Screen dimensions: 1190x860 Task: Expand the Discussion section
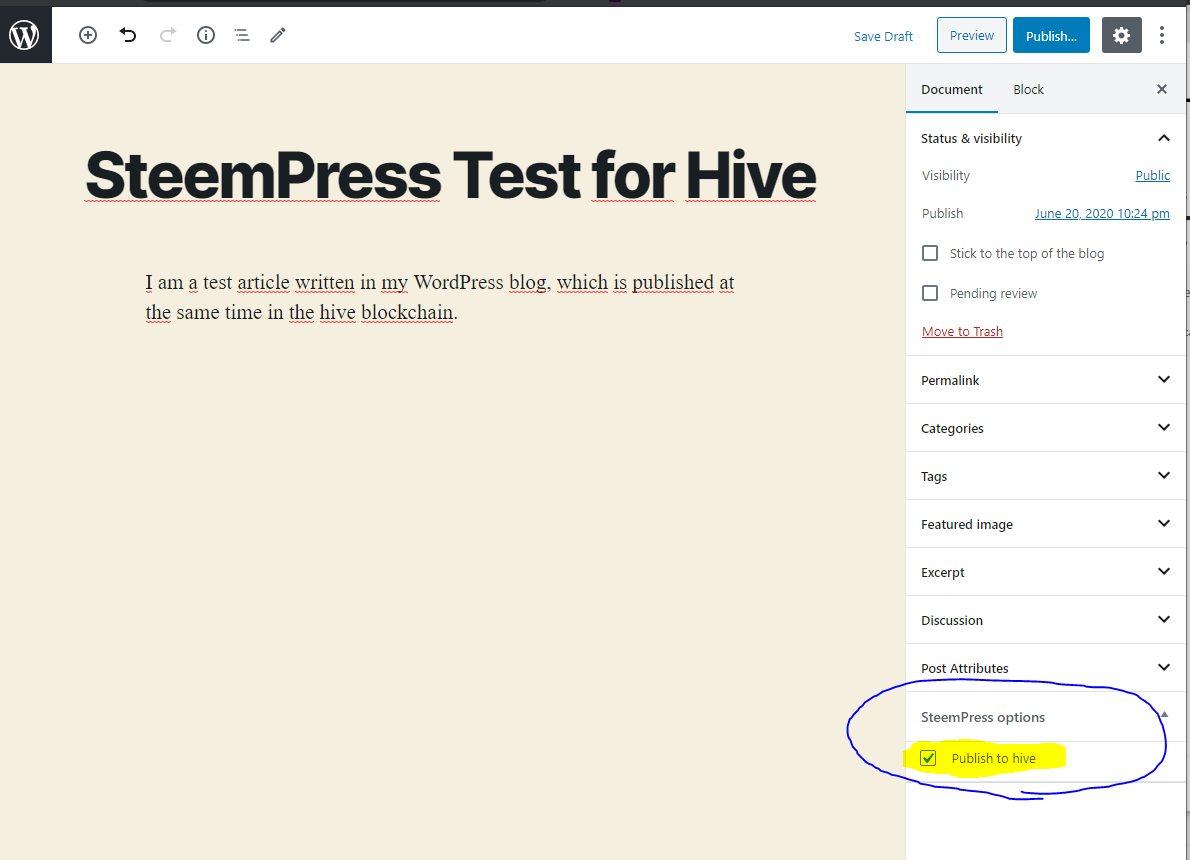coord(1045,620)
